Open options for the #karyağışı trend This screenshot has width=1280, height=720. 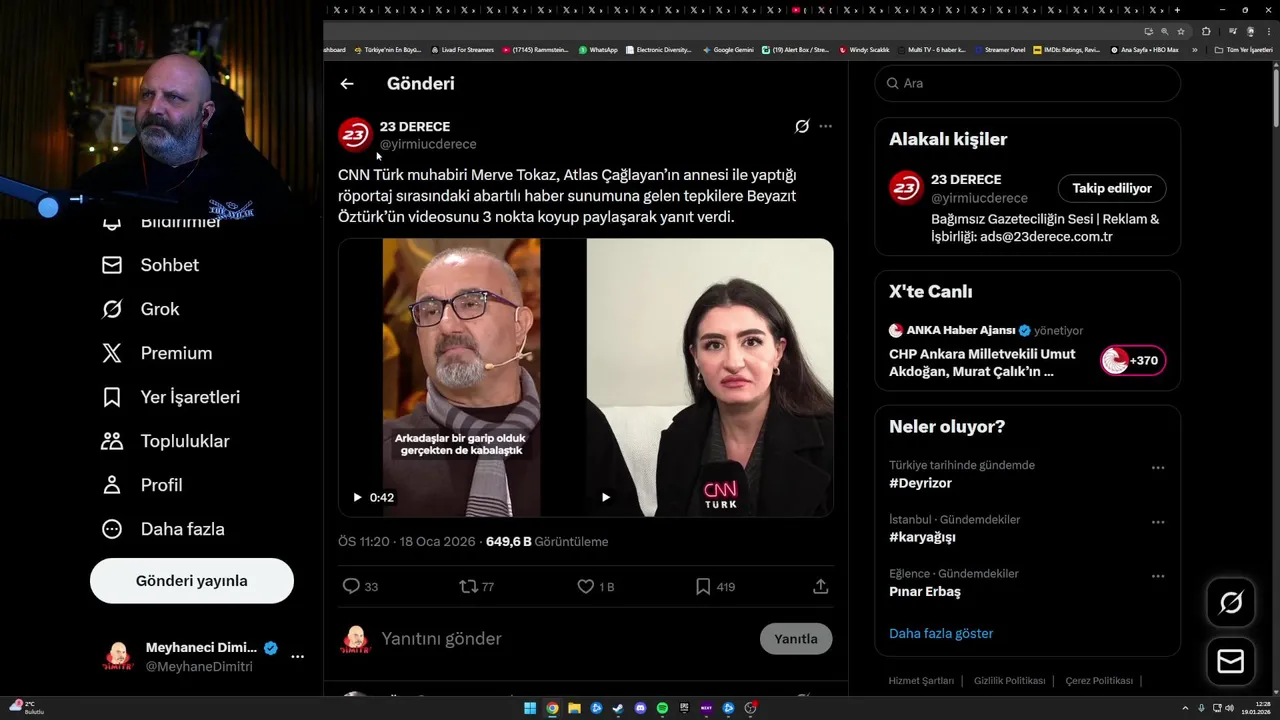[x=1158, y=522]
